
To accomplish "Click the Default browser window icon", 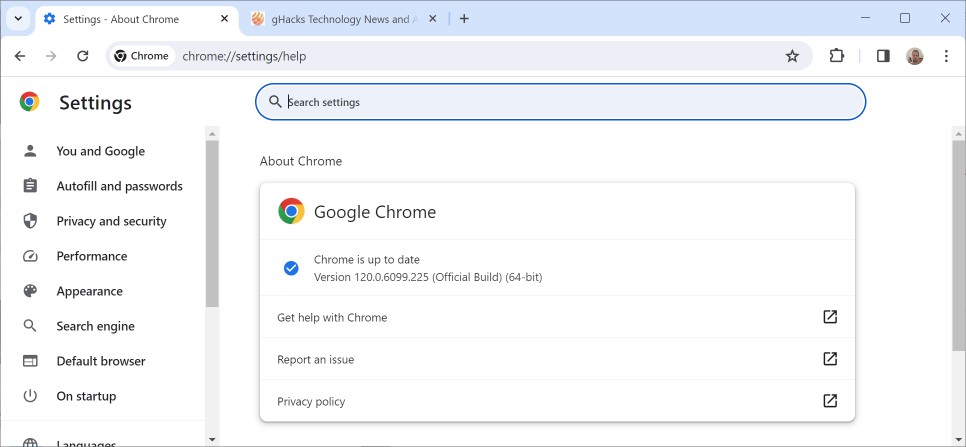I will 30,361.
